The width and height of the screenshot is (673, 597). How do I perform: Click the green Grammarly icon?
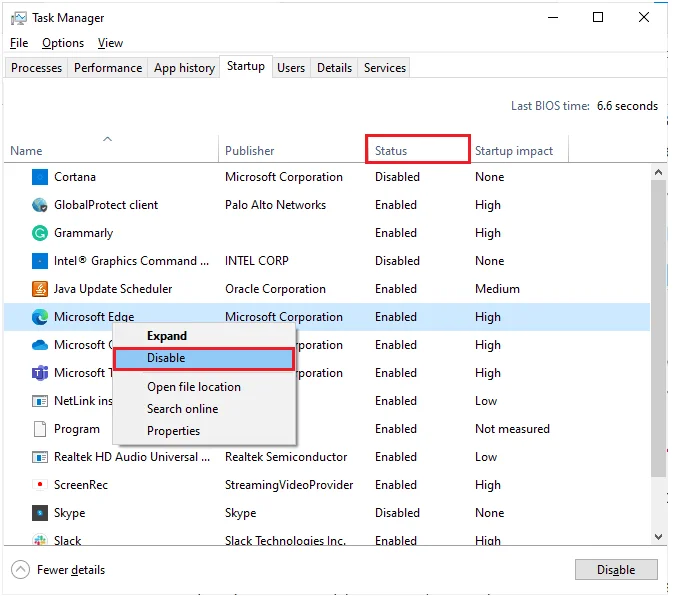[40, 233]
